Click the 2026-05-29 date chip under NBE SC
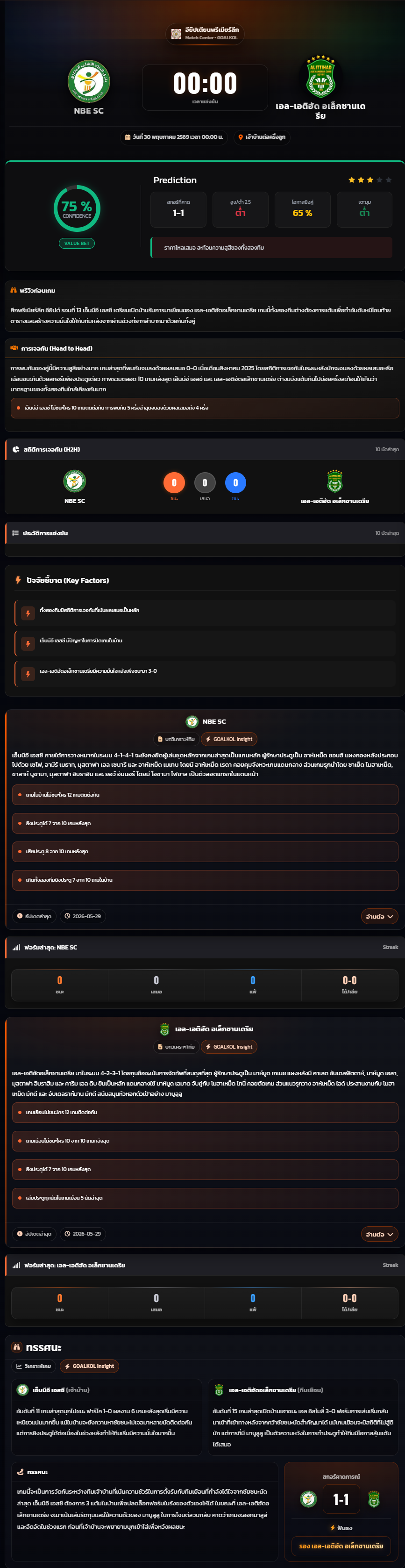This screenshot has width=405, height=1568. 83,915
